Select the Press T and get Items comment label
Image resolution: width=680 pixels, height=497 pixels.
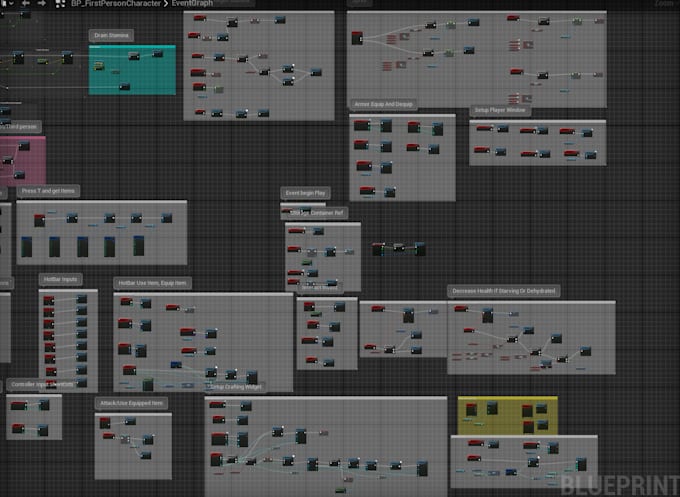coord(48,191)
